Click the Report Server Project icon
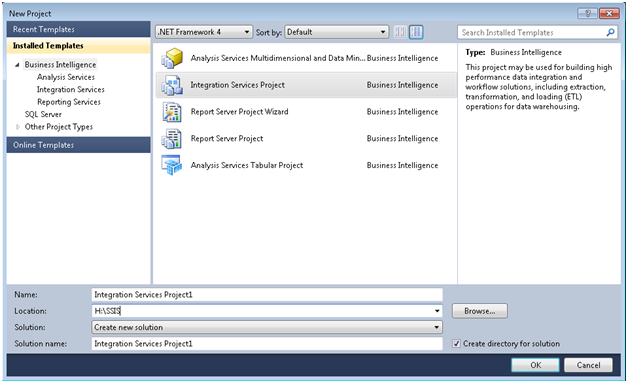 click(172, 139)
